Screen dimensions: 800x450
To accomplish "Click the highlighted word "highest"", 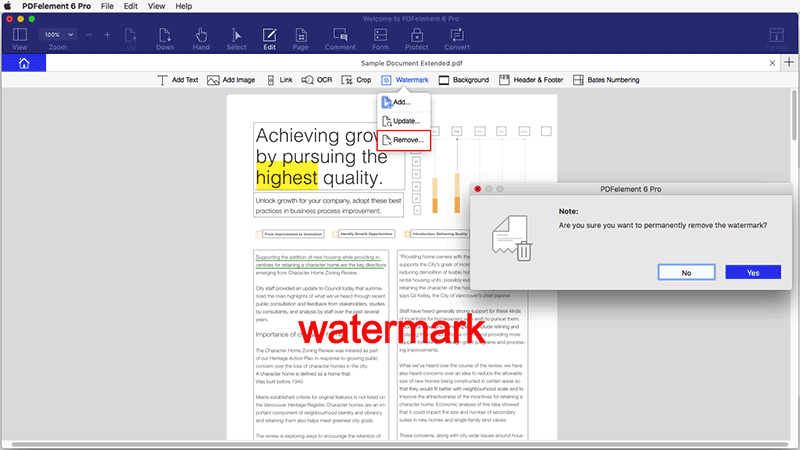I will tap(287, 178).
